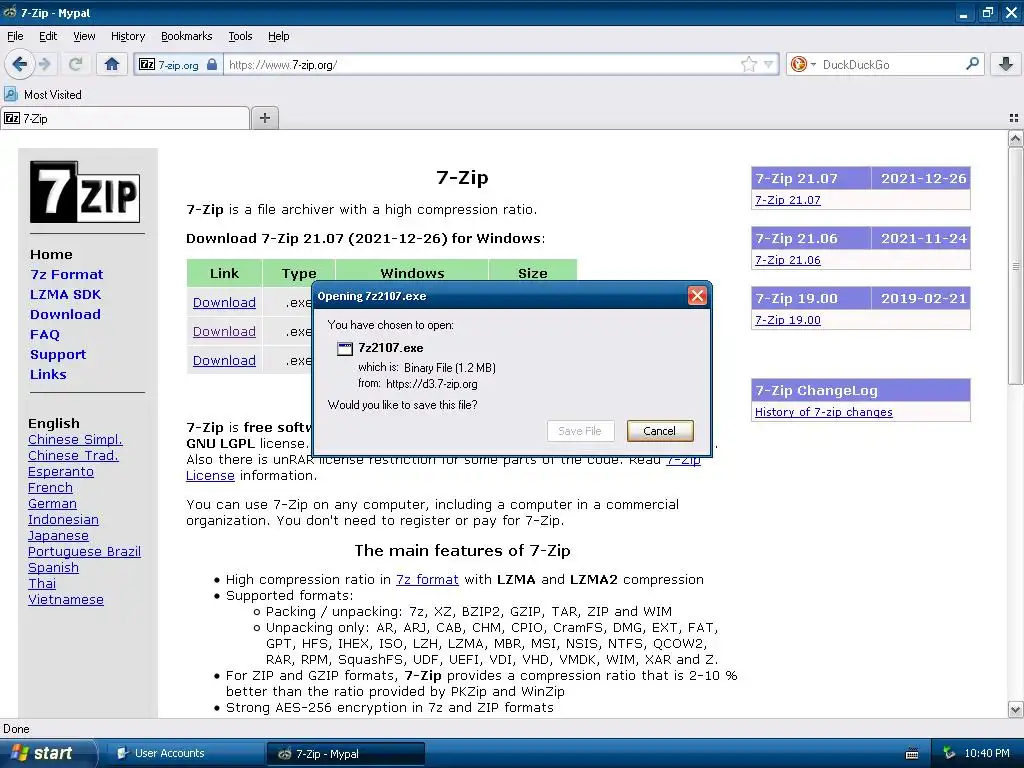The height and width of the screenshot is (768, 1024).
Task: Click the padlock site security icon
Action: [x=212, y=65]
